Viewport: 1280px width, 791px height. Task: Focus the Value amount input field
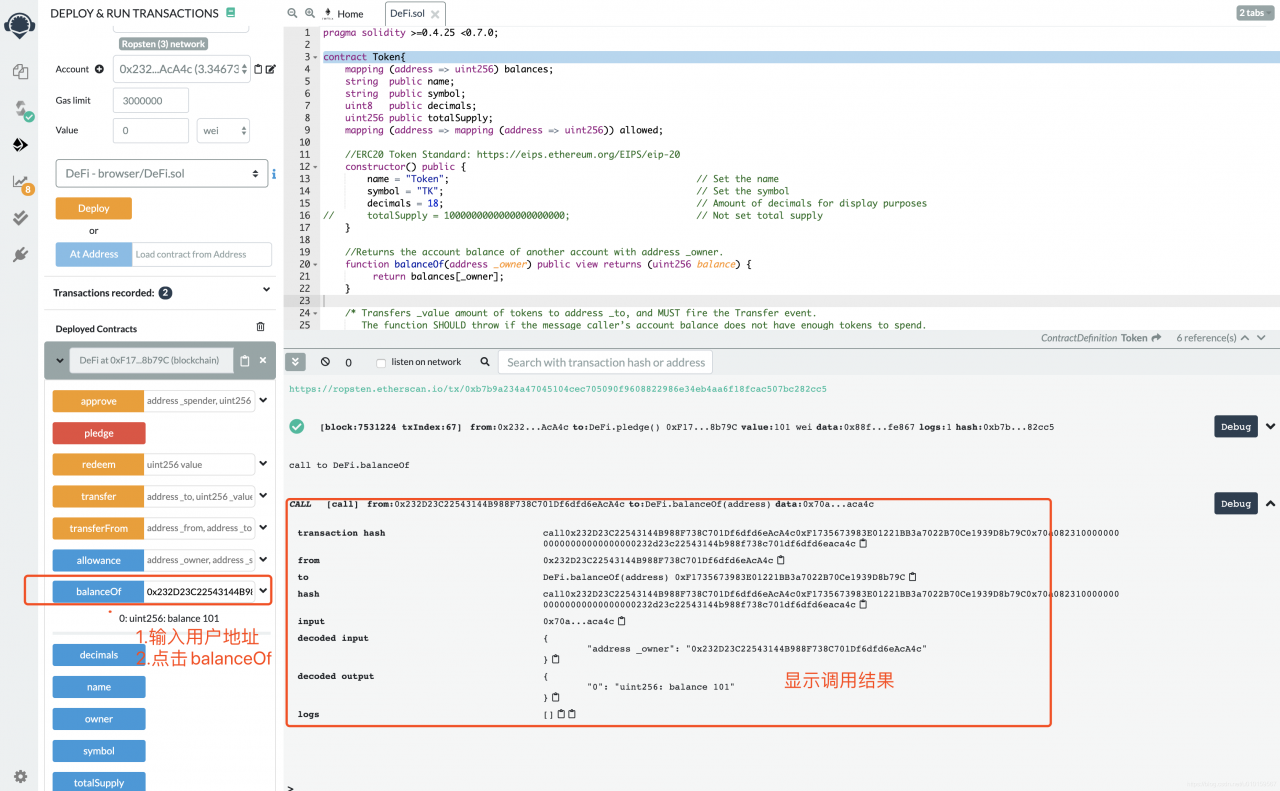point(151,130)
